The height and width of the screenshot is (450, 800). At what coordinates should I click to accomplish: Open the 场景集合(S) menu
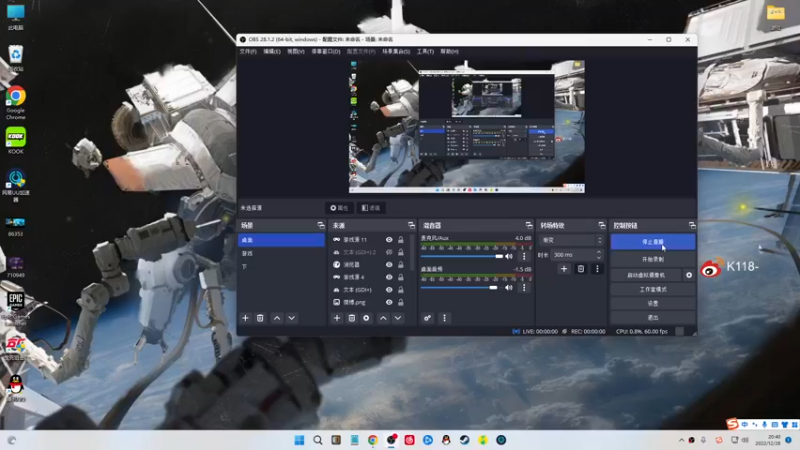(396, 52)
